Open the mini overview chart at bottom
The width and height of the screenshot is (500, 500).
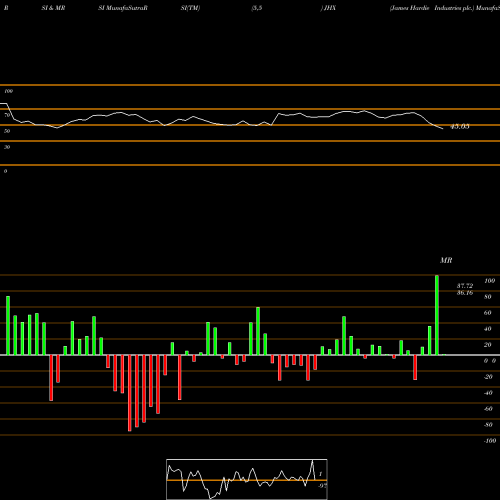click(247, 479)
